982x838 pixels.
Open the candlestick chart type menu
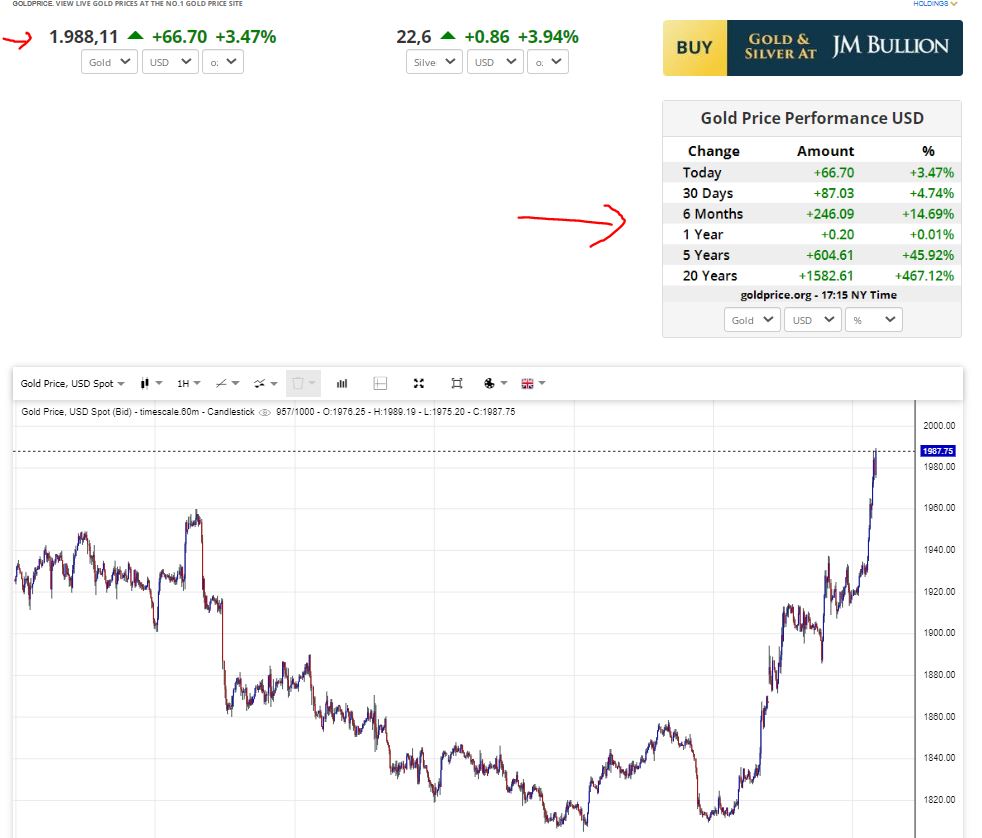click(150, 383)
